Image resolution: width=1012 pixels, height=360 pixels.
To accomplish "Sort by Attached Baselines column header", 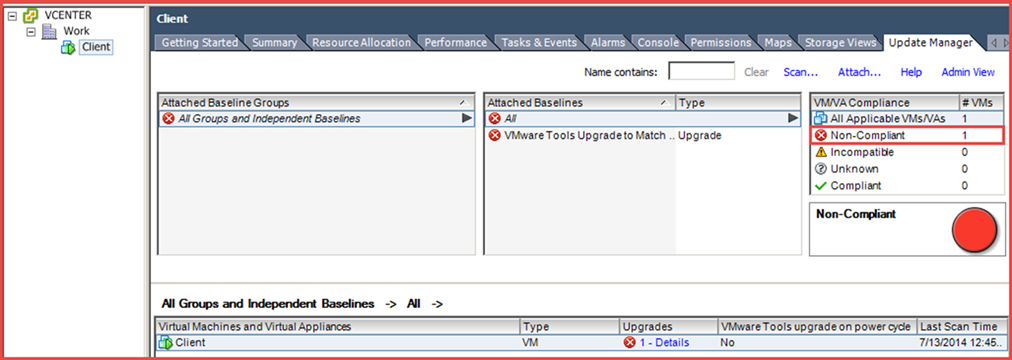I will (x=580, y=103).
